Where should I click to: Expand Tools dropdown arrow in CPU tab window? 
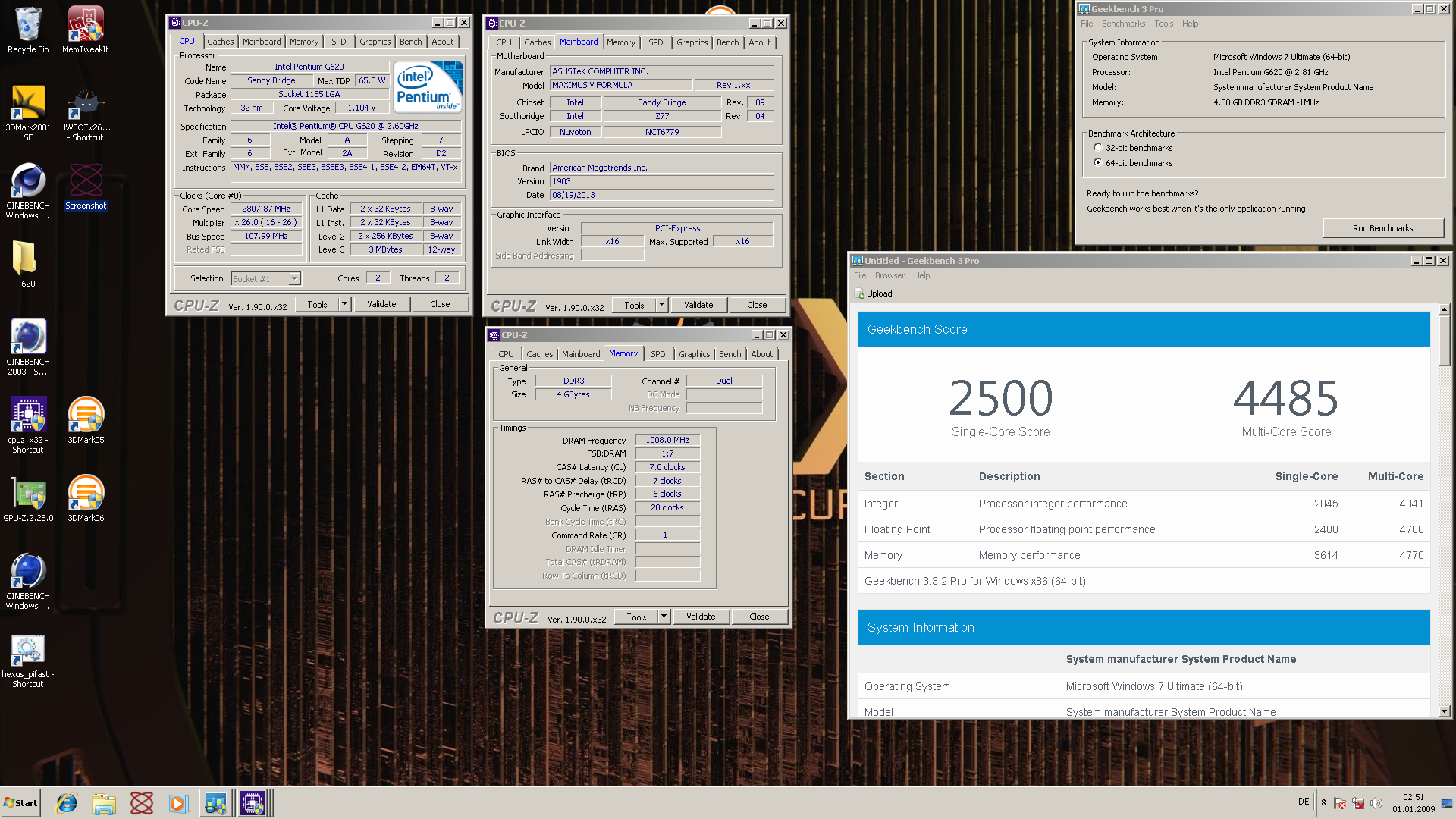pos(344,305)
